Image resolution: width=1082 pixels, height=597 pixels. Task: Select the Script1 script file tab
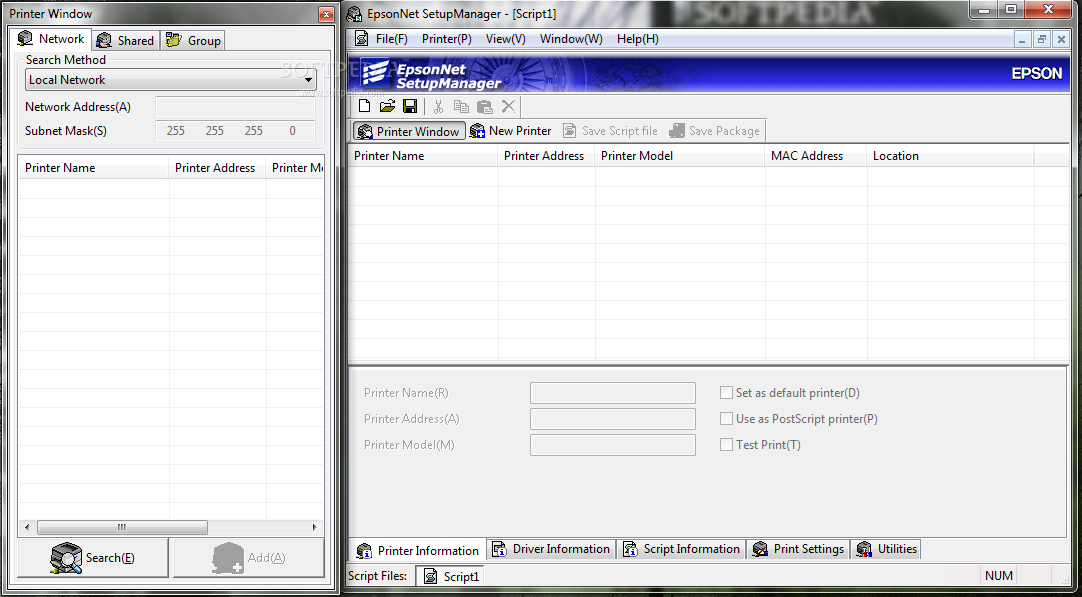tap(451, 576)
